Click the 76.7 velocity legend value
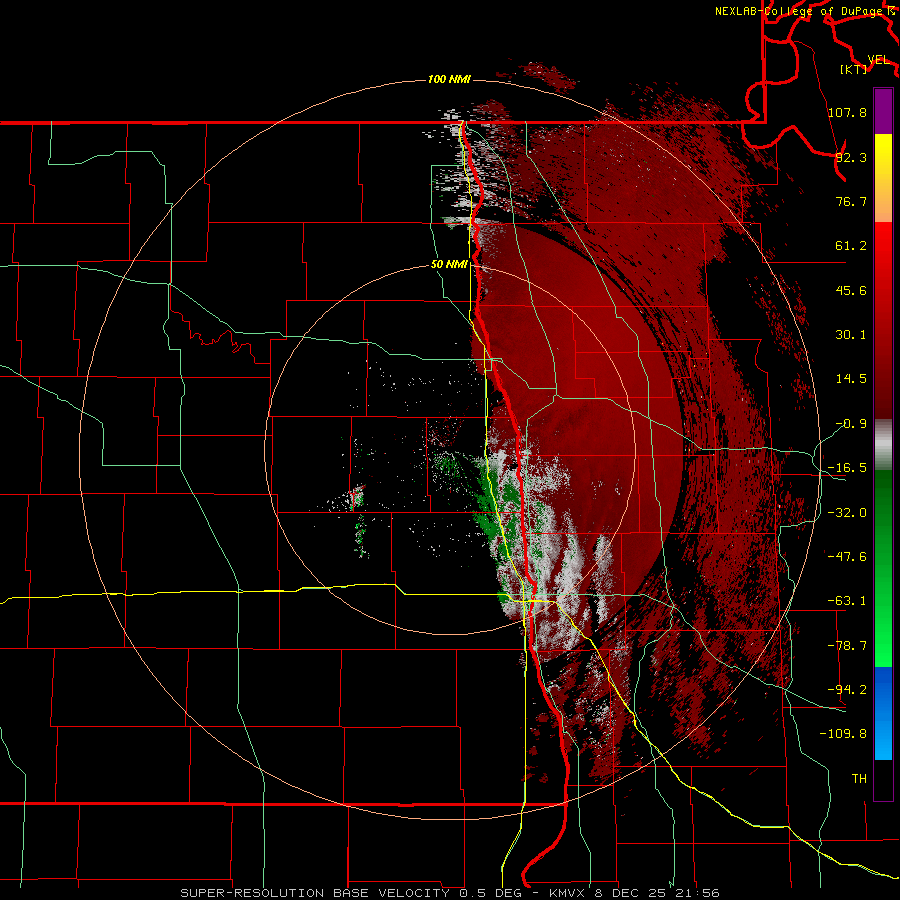900x900 pixels. coord(851,201)
